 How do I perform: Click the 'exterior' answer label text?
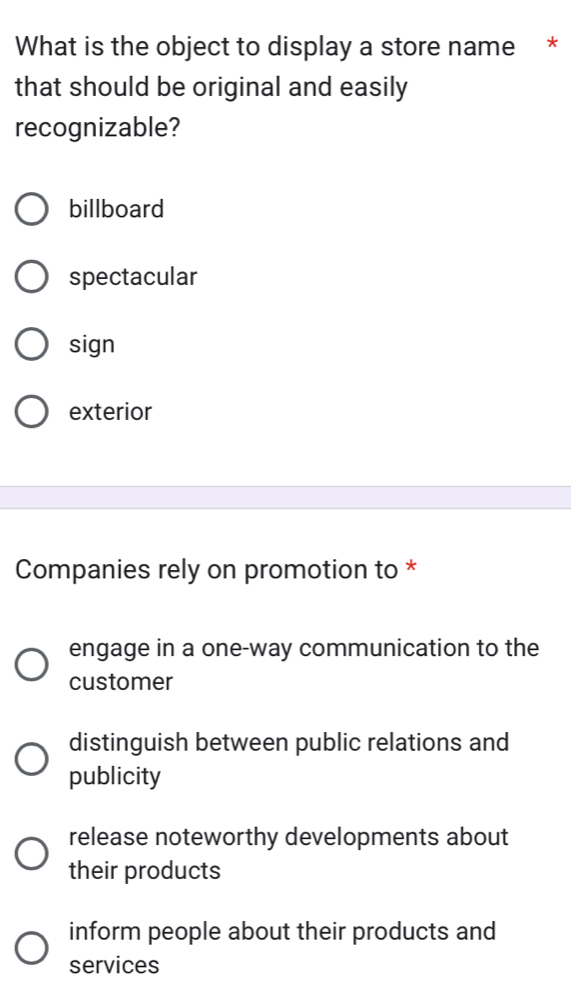point(110,412)
